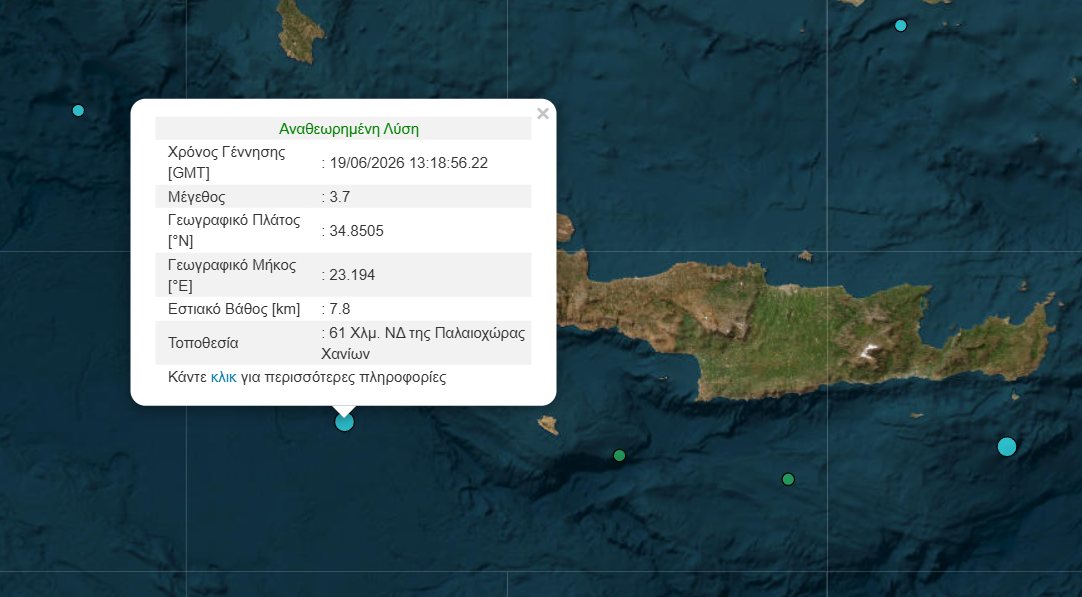The height and width of the screenshot is (597, 1082).
Task: Select the "Χρόνος Γέννησης [GMT]" label
Action: (x=226, y=162)
